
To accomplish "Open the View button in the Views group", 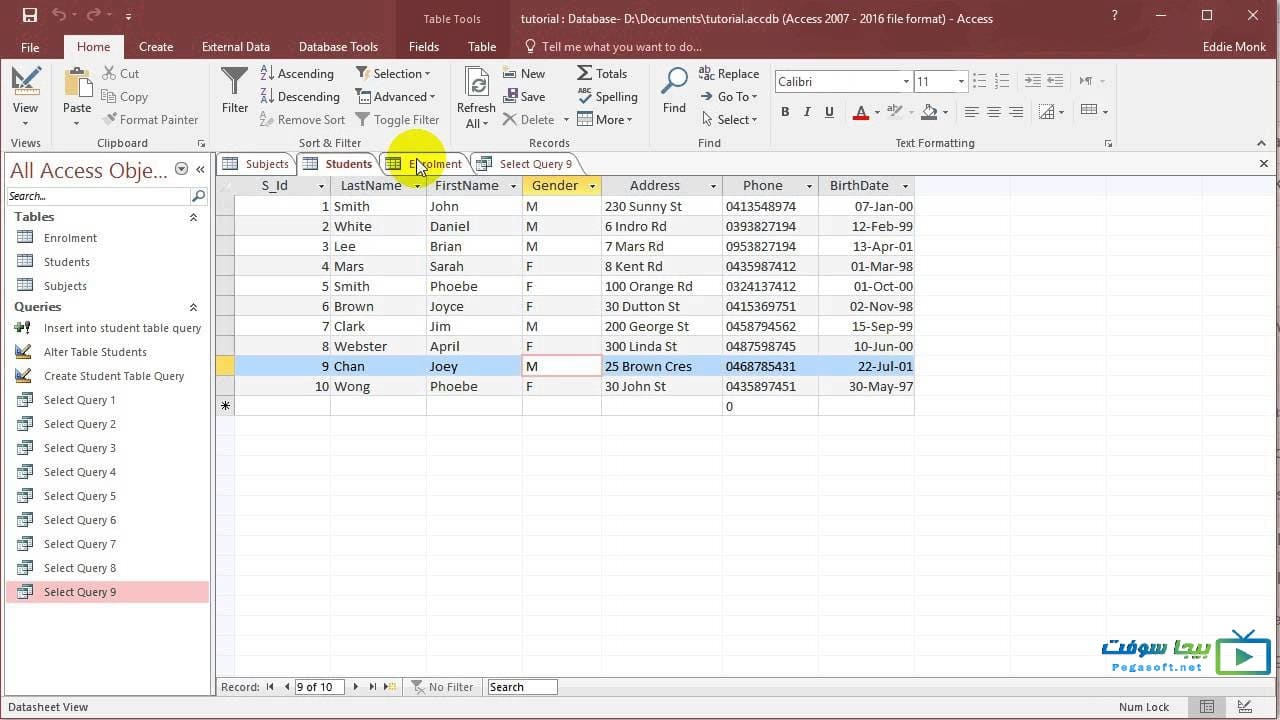I will [25, 97].
